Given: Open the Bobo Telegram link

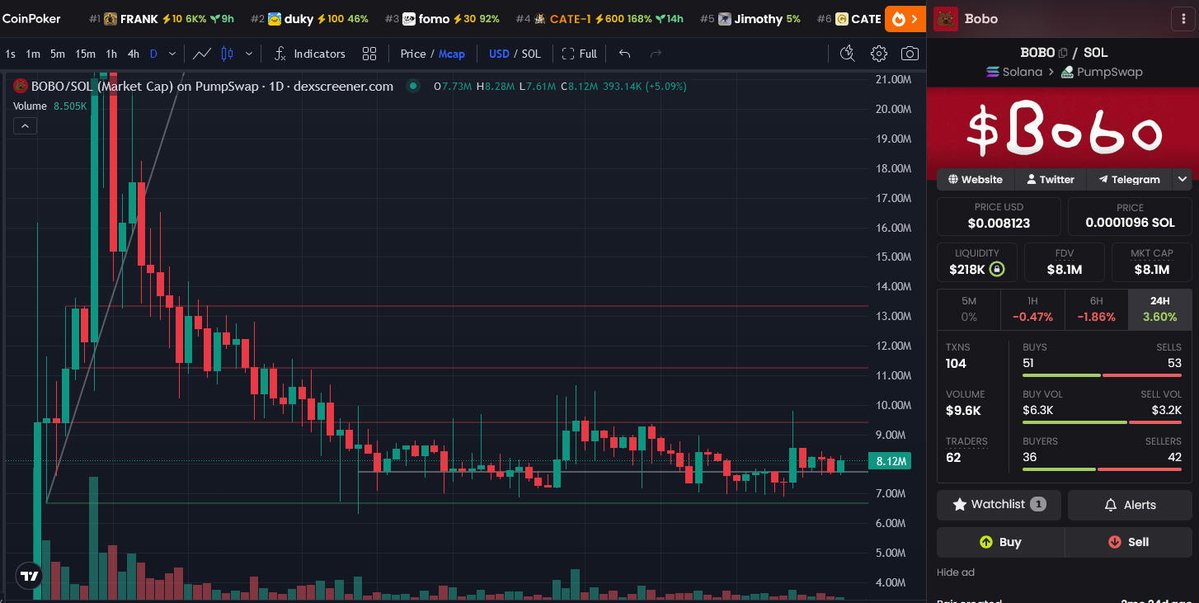Looking at the screenshot, I should 1129,180.
